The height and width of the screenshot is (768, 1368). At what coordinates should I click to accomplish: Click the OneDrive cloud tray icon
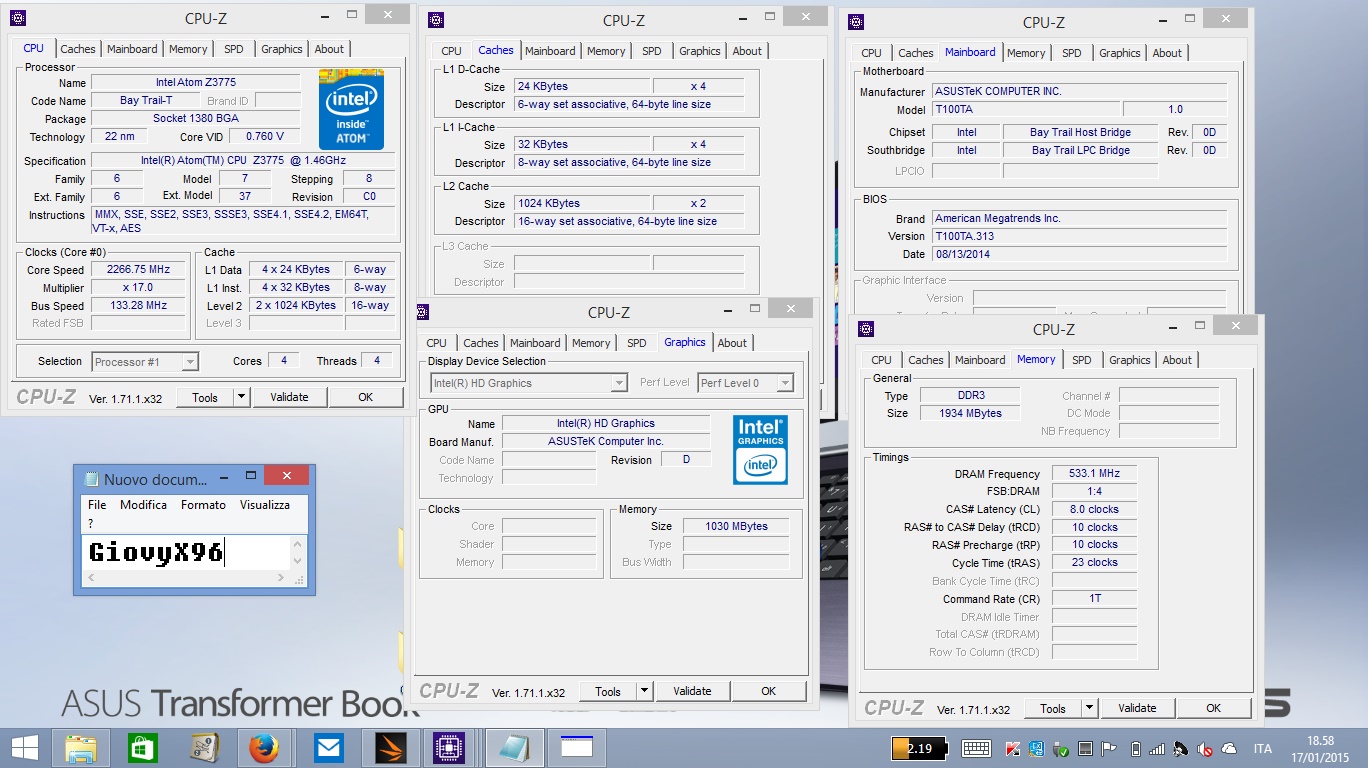[x=1229, y=748]
